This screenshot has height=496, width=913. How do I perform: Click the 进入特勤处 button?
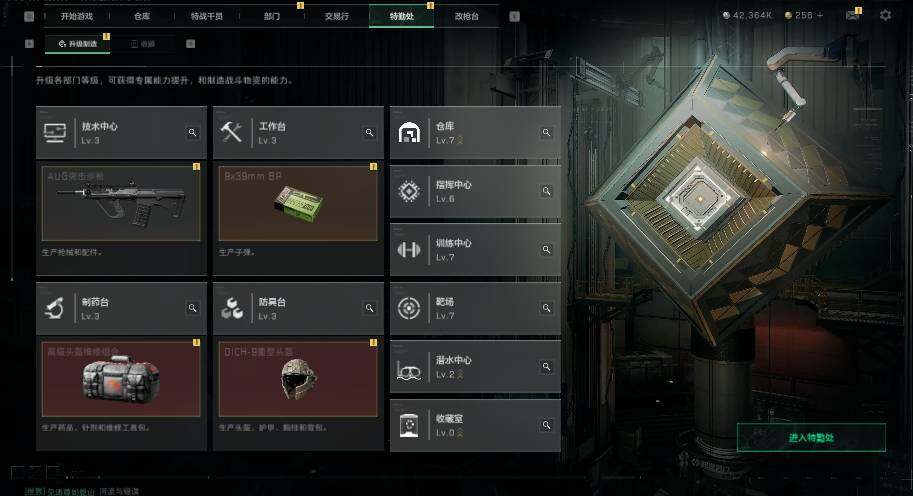point(811,437)
